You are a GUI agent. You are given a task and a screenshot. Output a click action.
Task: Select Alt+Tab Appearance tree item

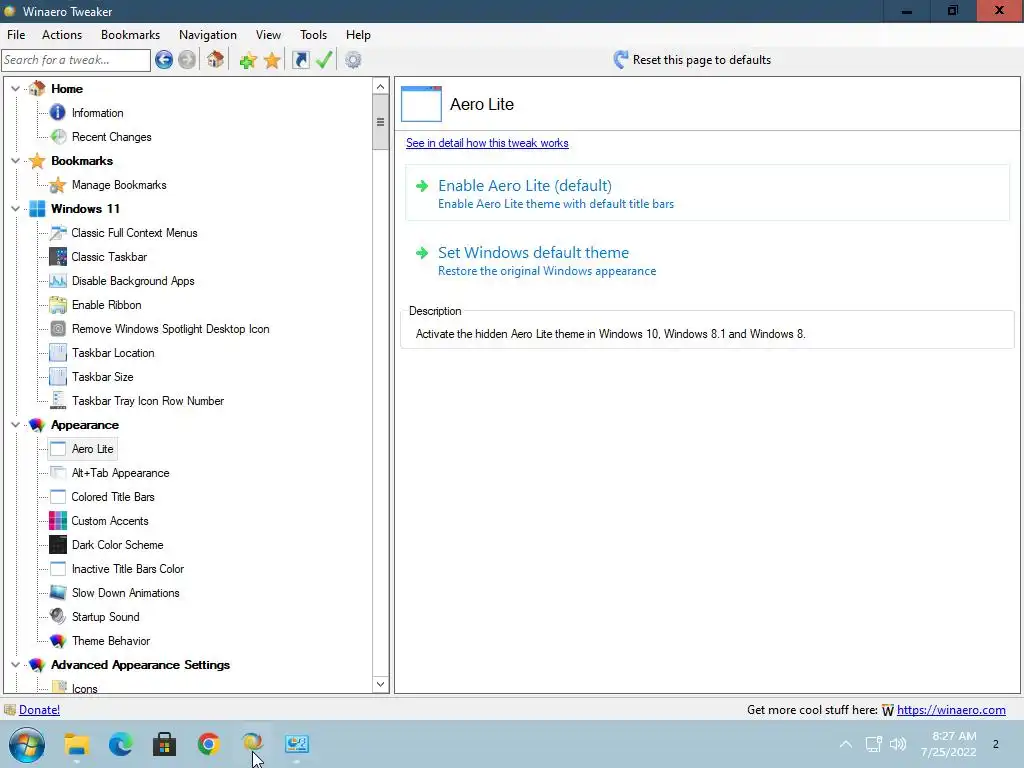click(120, 473)
